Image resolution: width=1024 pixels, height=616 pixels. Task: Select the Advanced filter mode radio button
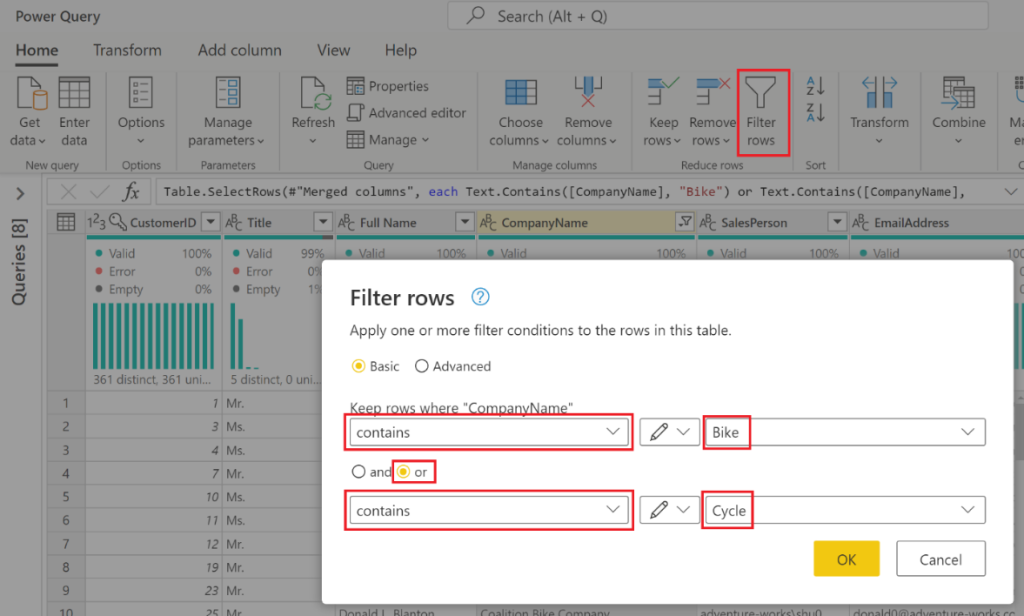point(422,366)
